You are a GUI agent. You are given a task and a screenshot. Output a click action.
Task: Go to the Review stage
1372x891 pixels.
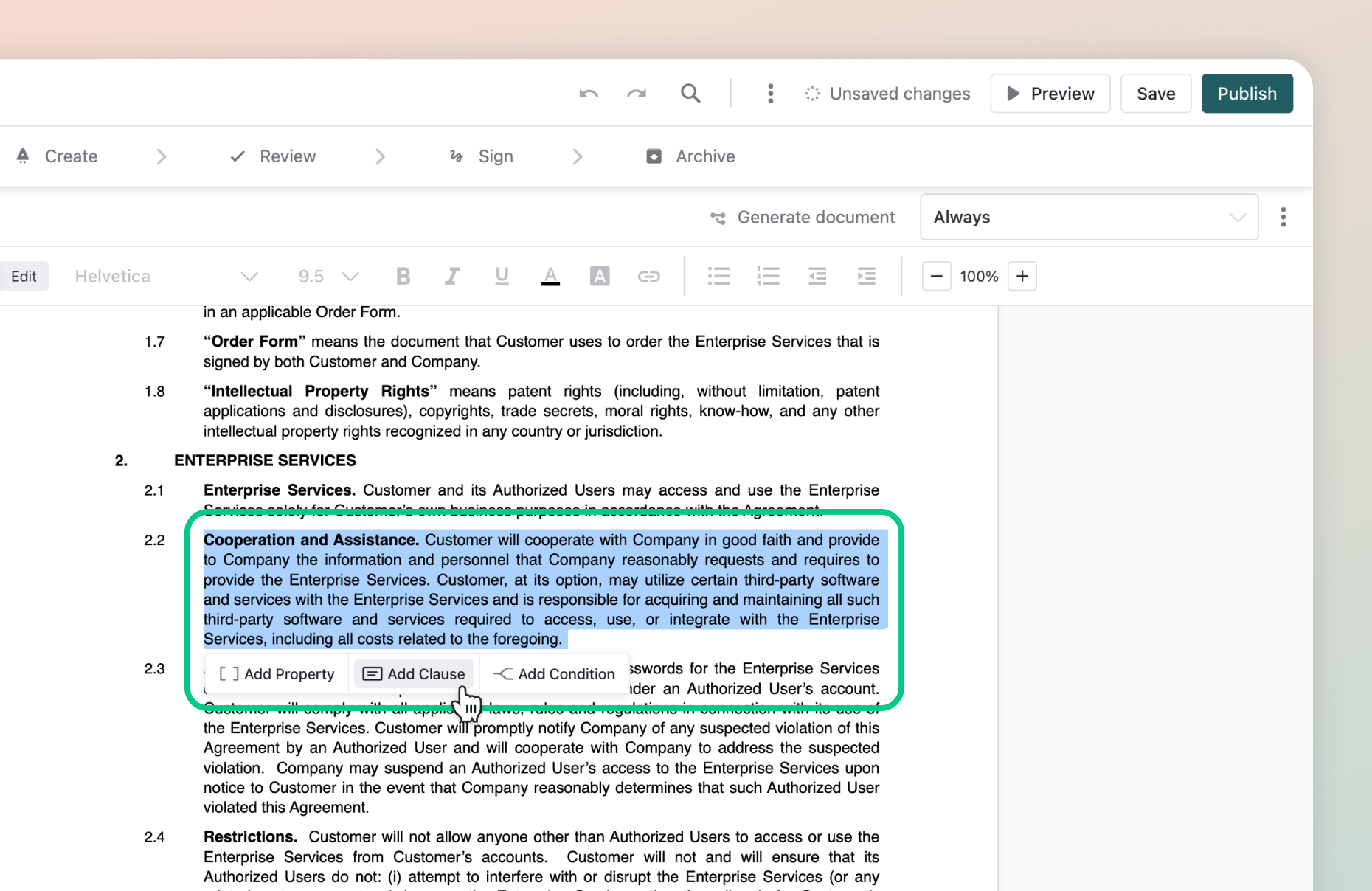click(273, 156)
